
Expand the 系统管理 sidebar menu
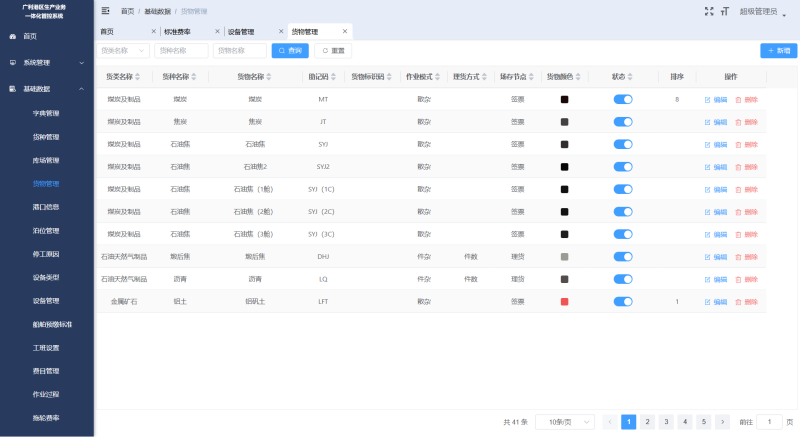pos(46,62)
